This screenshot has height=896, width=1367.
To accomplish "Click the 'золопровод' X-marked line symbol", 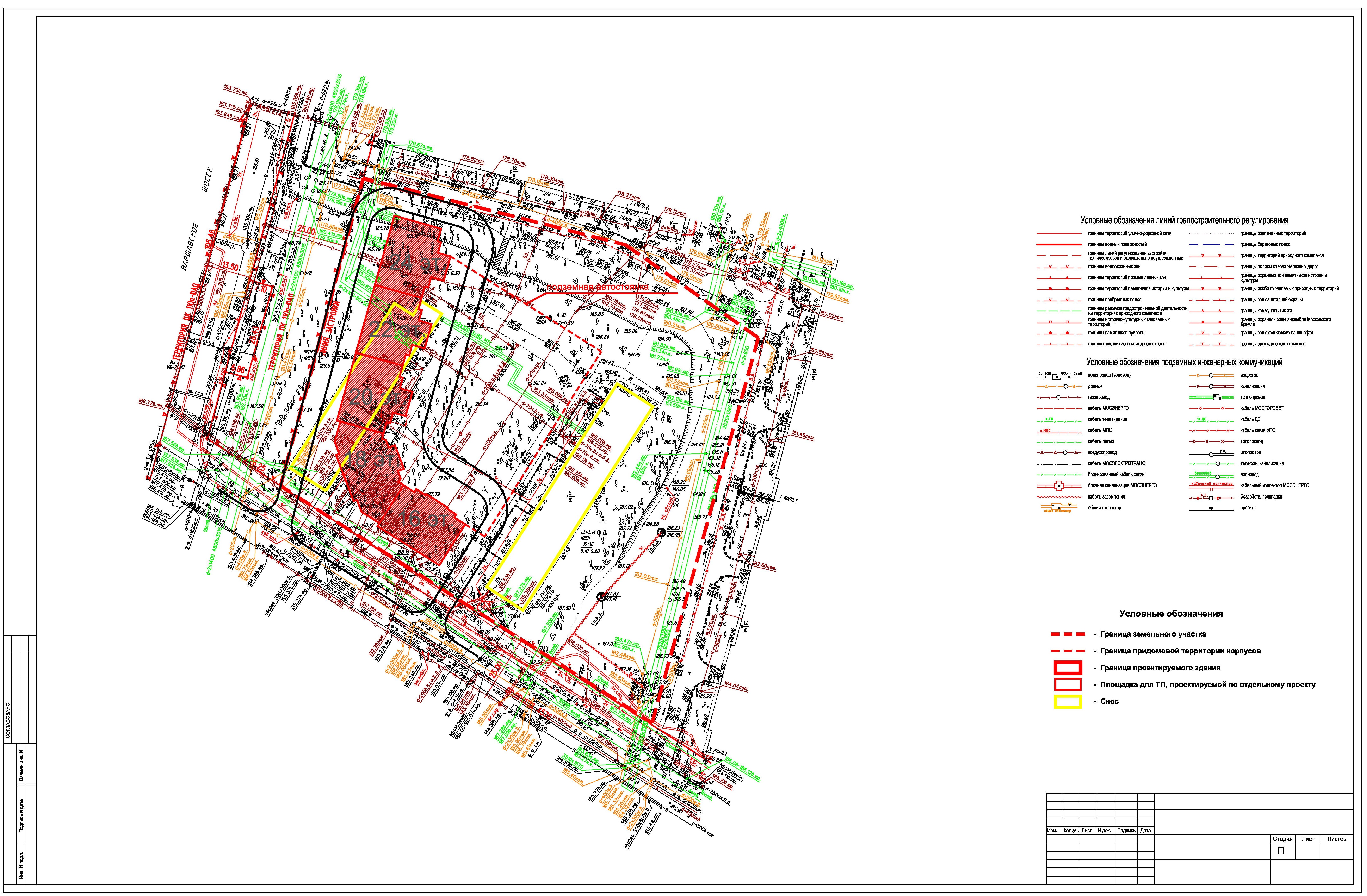I will (x=1211, y=442).
